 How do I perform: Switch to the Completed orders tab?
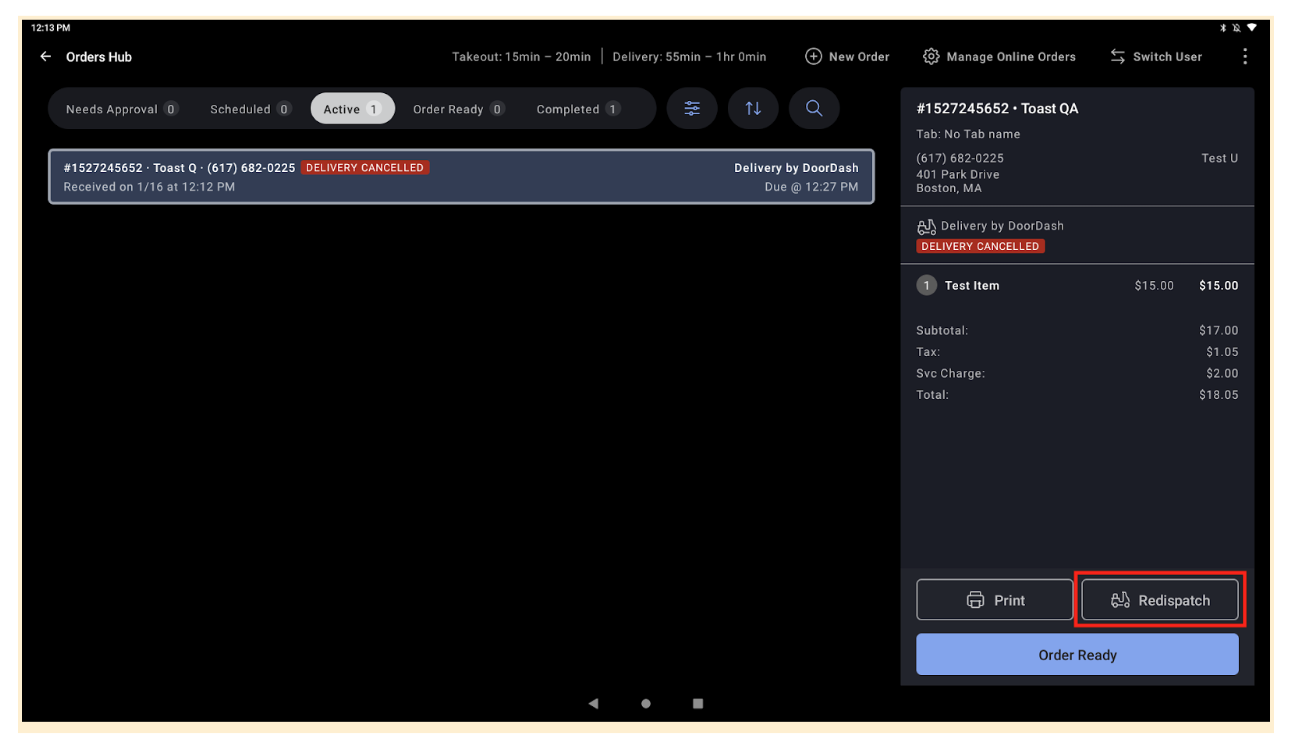pos(578,108)
